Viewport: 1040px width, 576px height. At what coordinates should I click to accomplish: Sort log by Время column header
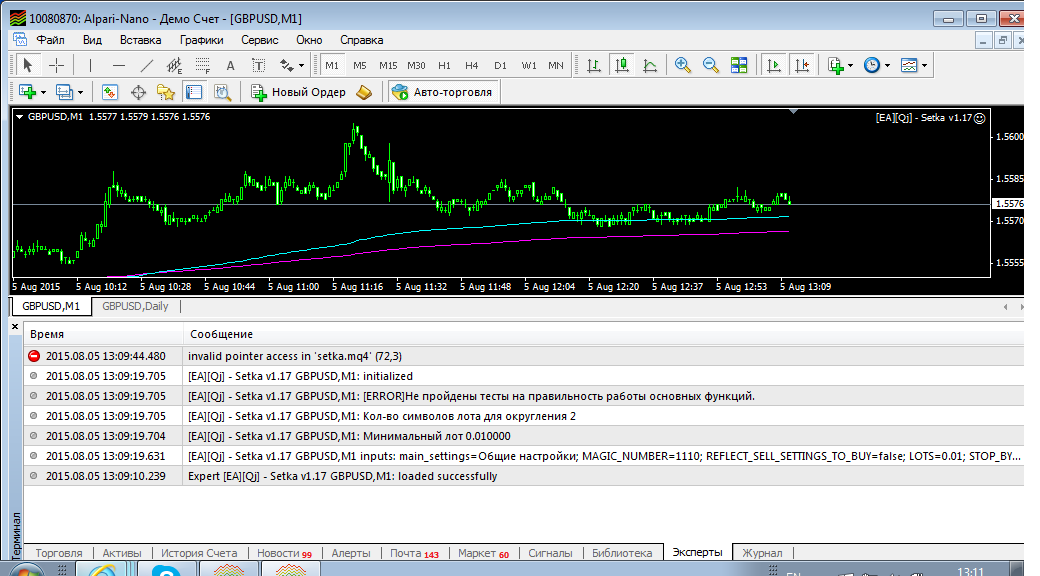[x=103, y=334]
